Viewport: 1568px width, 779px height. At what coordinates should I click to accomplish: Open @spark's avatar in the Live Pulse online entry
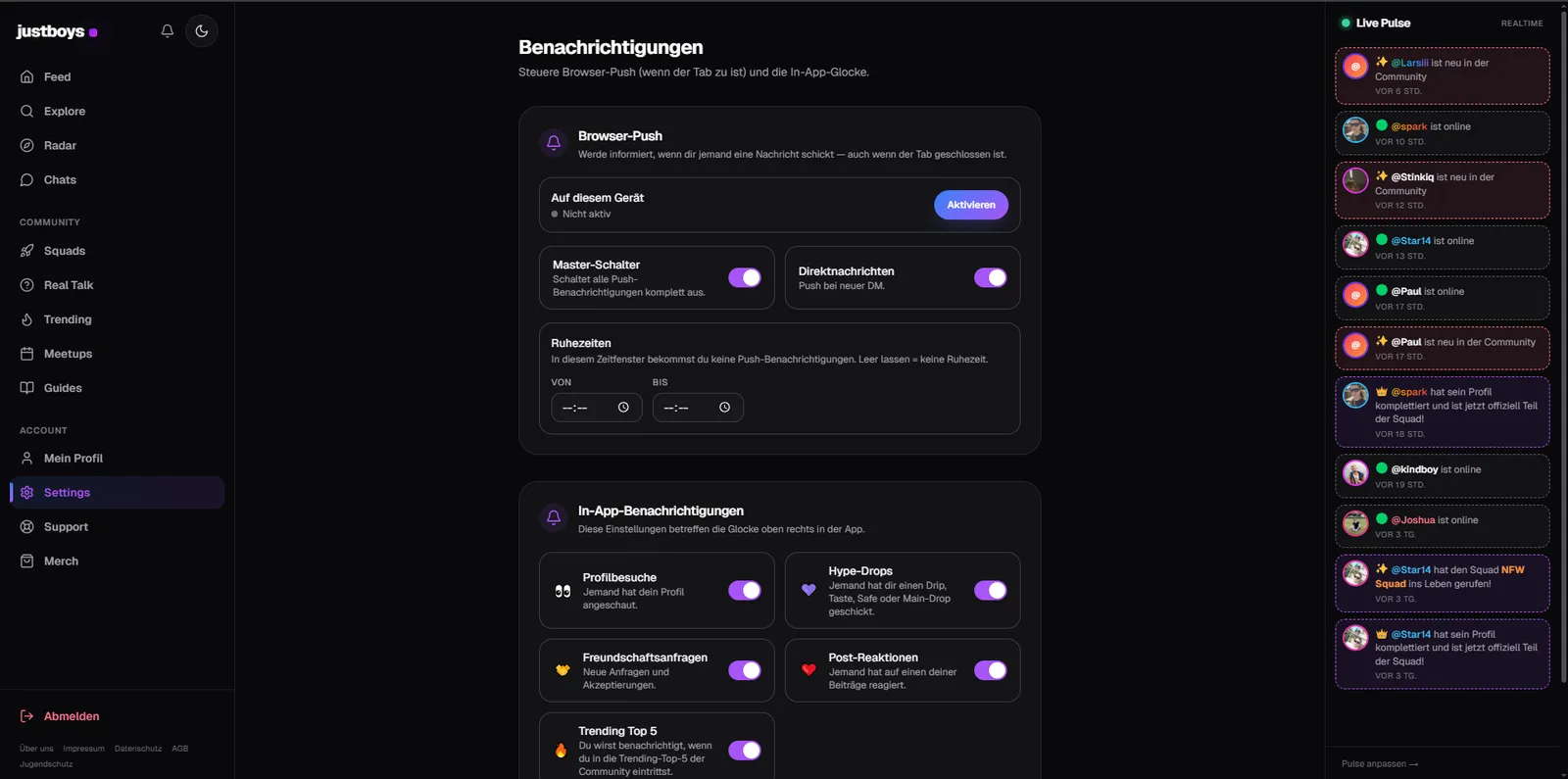1355,129
